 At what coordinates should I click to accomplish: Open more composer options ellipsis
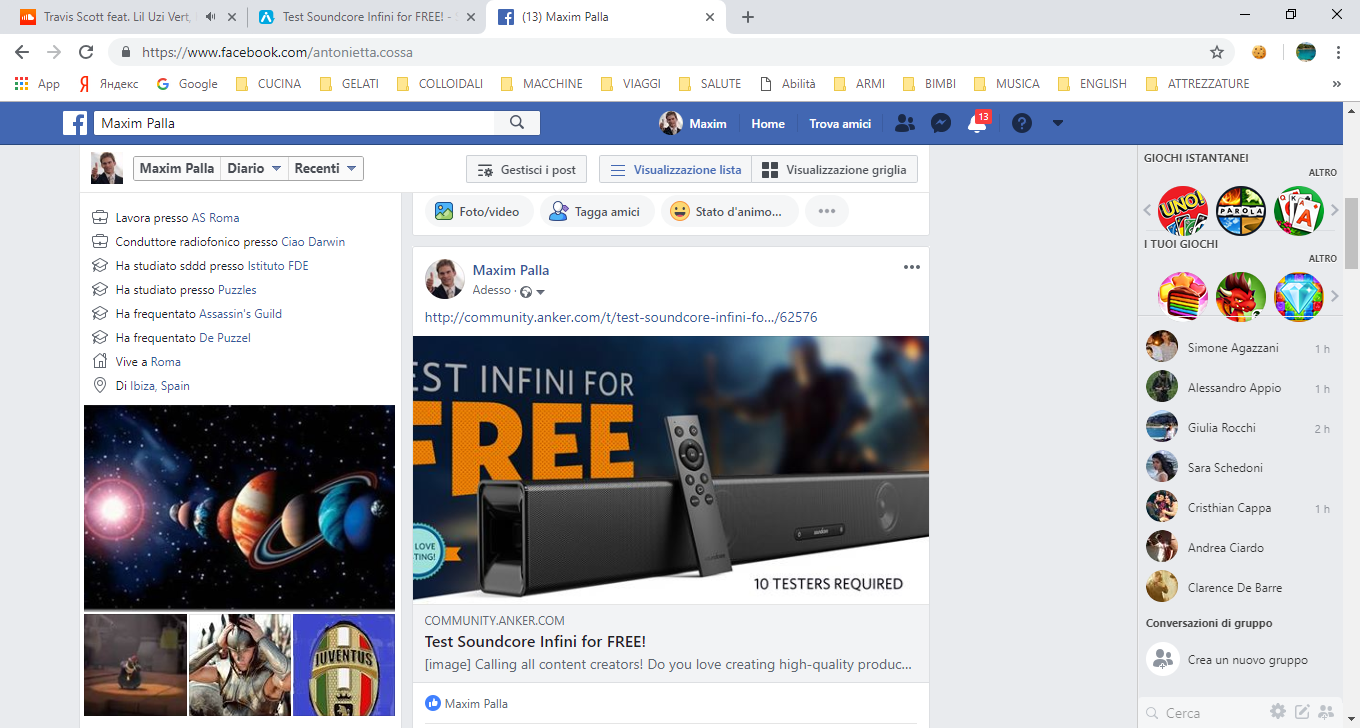827,212
